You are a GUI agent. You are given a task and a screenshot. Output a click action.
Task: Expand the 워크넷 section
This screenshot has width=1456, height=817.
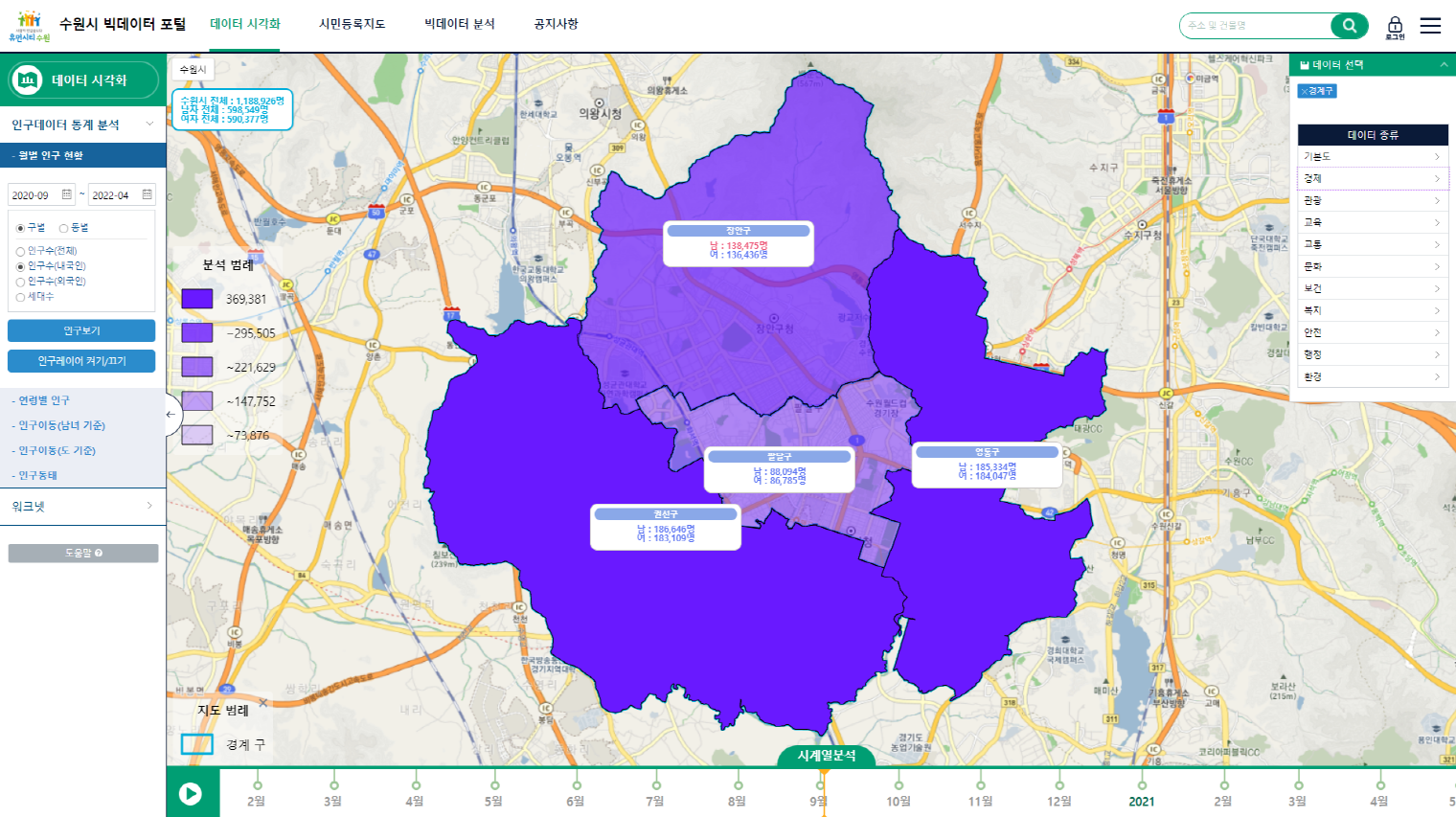coord(82,507)
